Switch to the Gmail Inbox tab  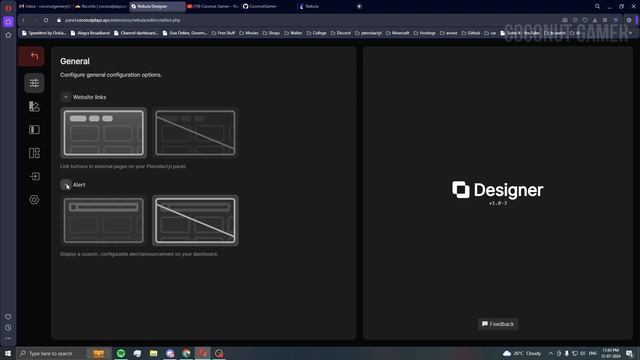coord(45,7)
